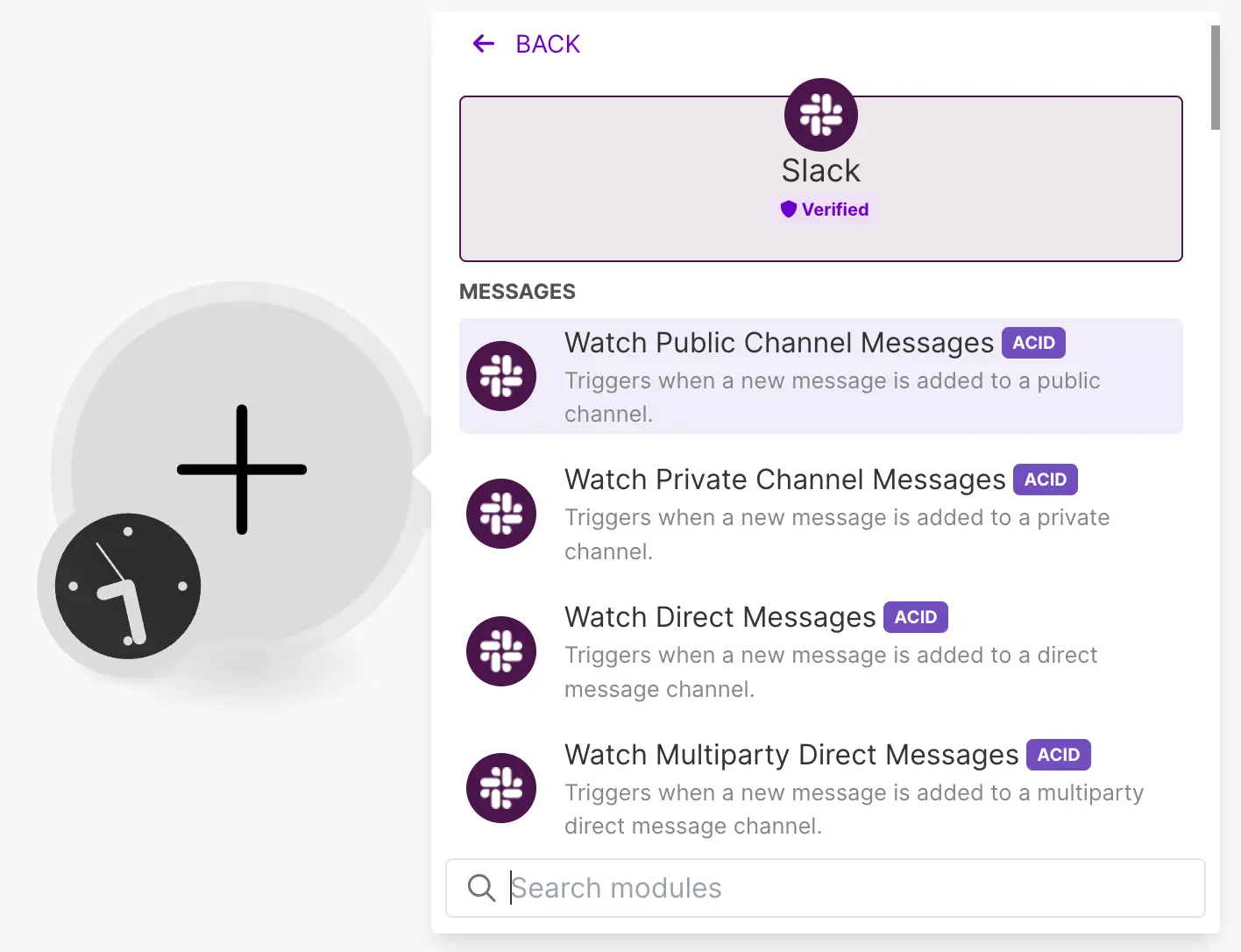Click description mentioning multiparty direct message channel

point(855,809)
